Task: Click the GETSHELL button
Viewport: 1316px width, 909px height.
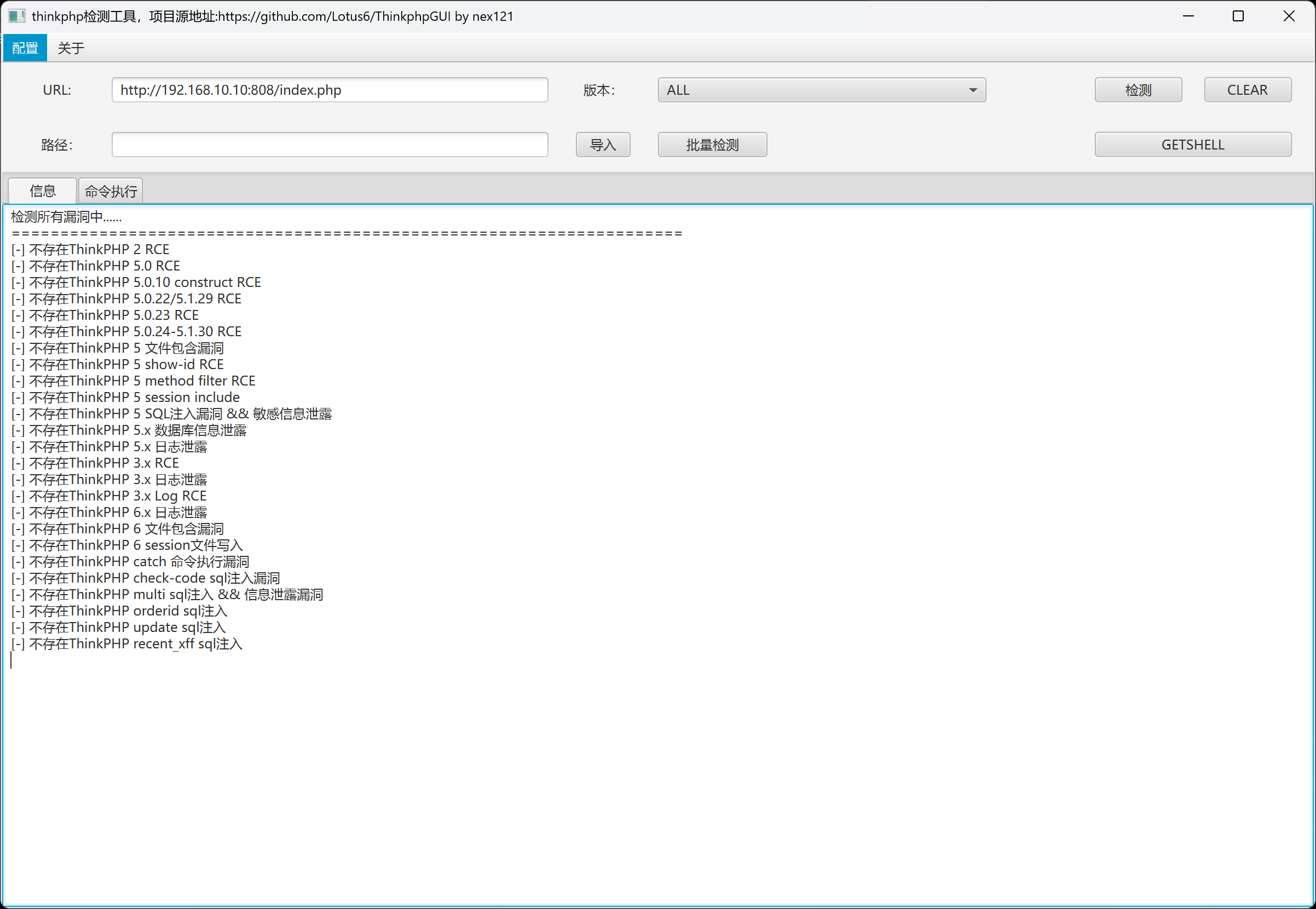Action: tap(1192, 145)
